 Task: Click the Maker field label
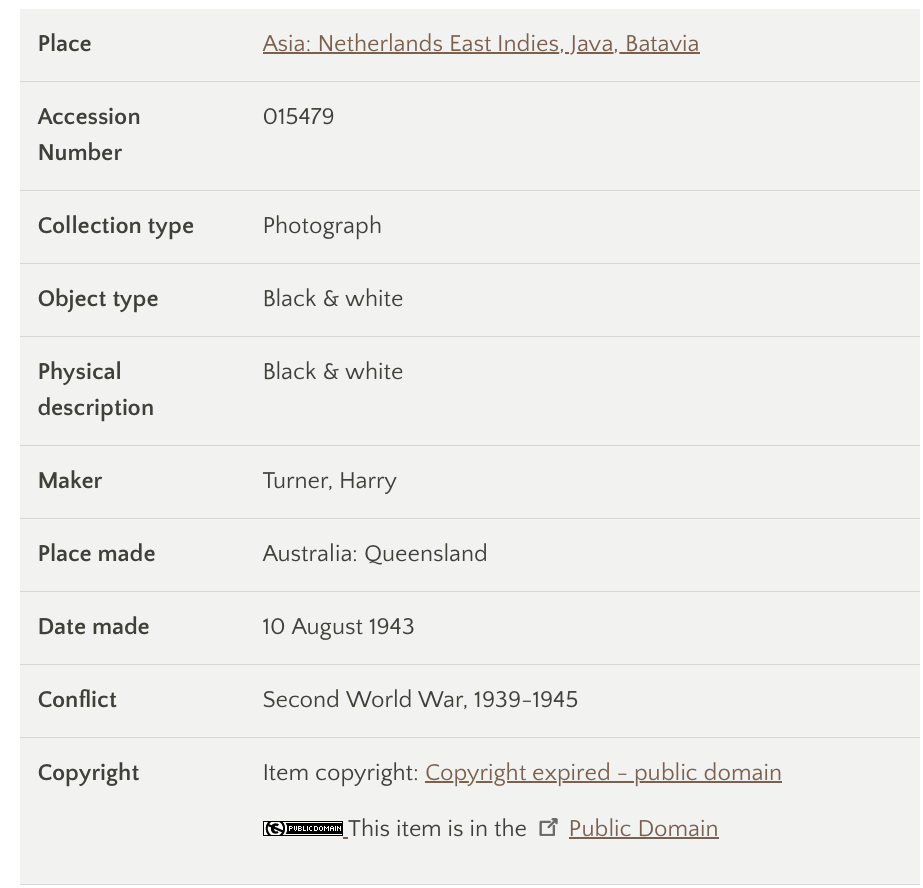[x=70, y=481]
